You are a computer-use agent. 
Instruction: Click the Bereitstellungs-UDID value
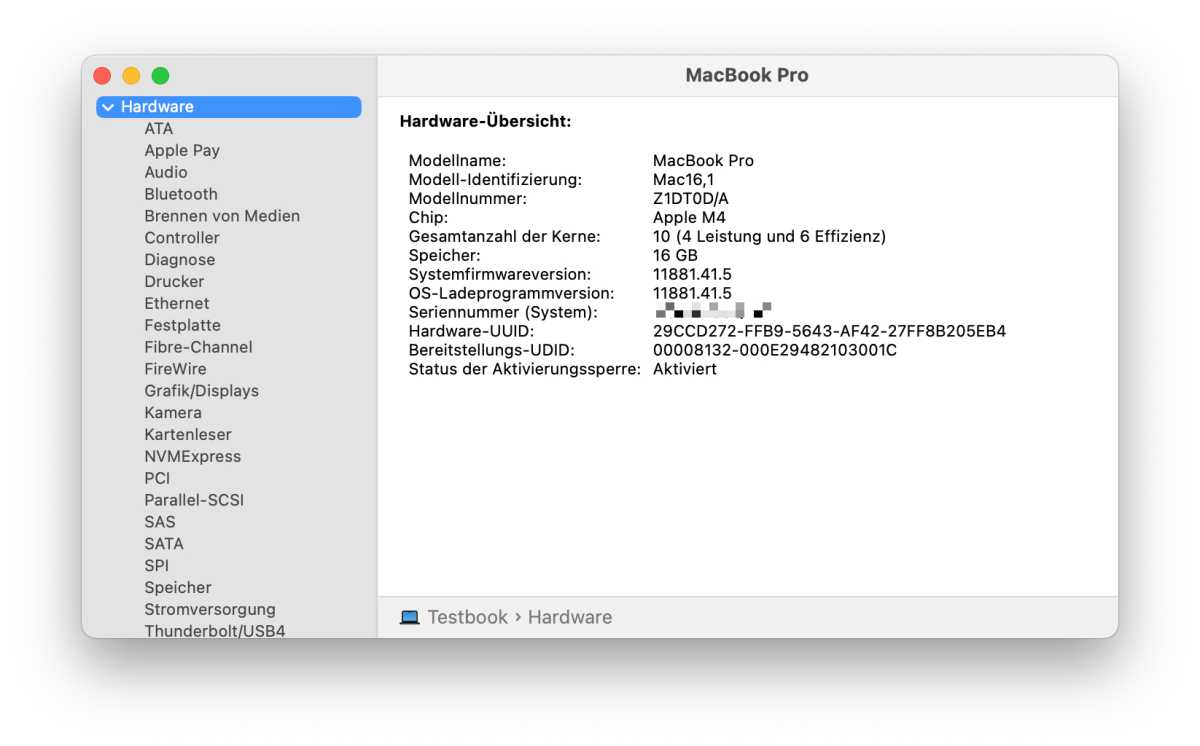tap(775, 350)
